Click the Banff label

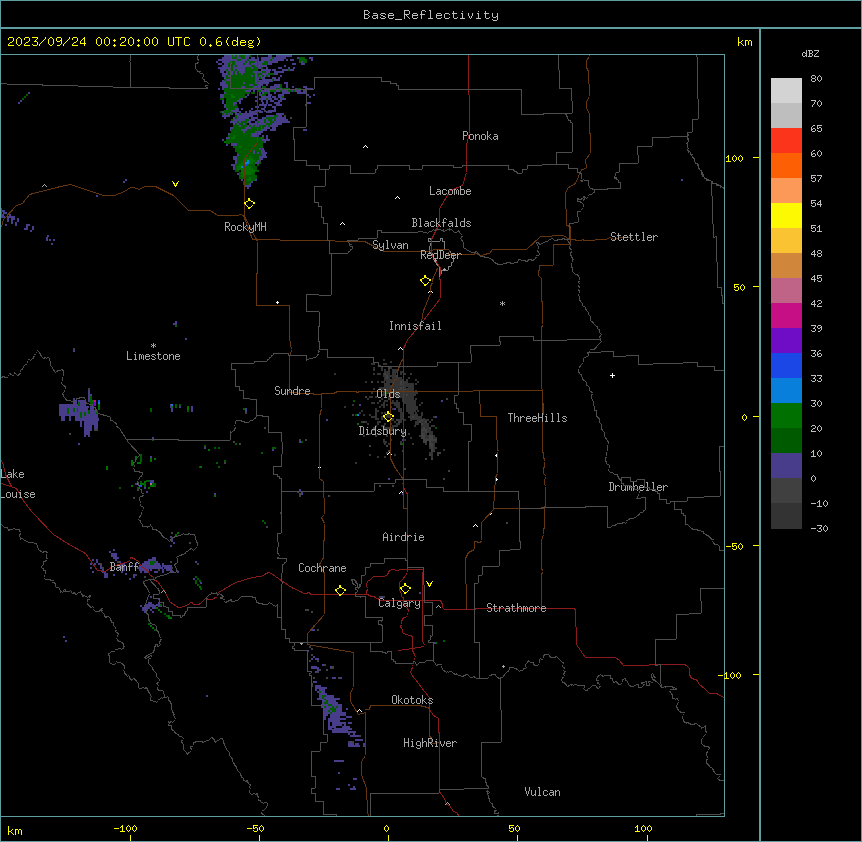click(124, 567)
